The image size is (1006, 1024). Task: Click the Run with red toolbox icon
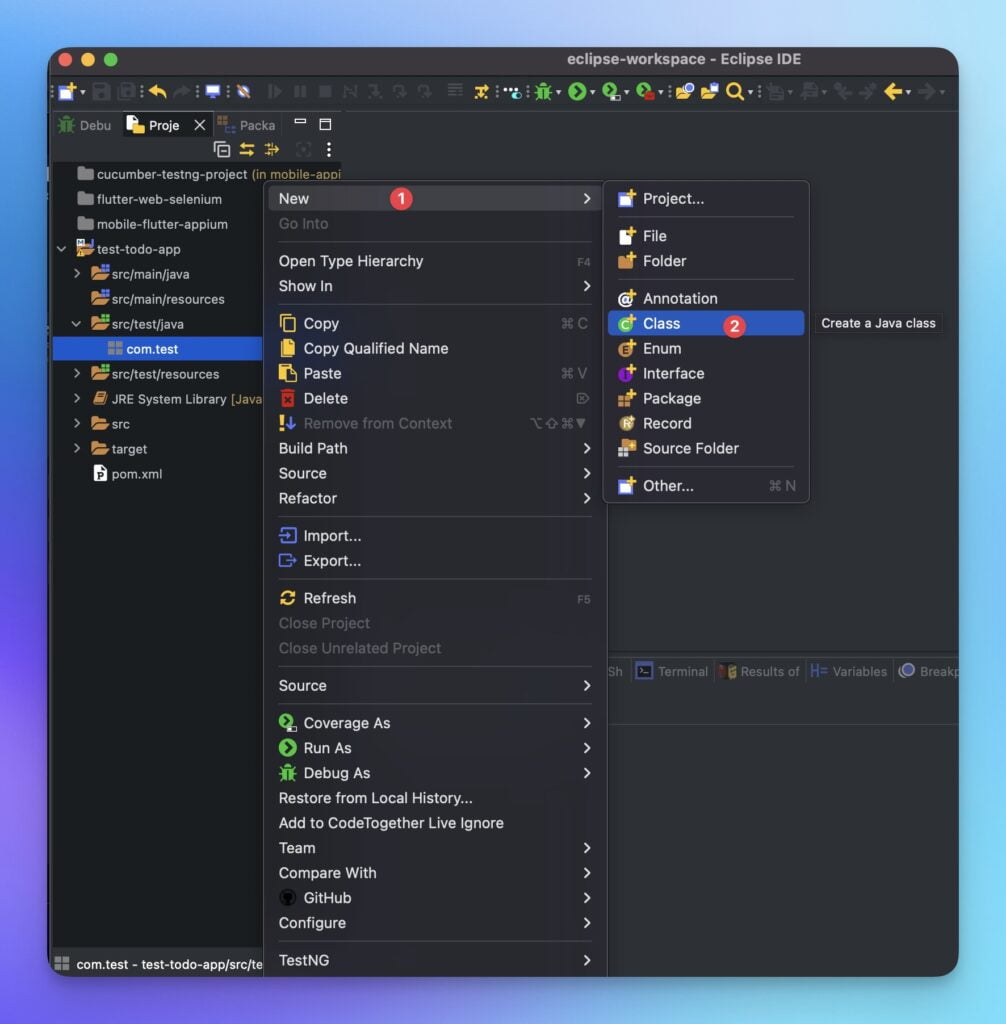[x=645, y=91]
